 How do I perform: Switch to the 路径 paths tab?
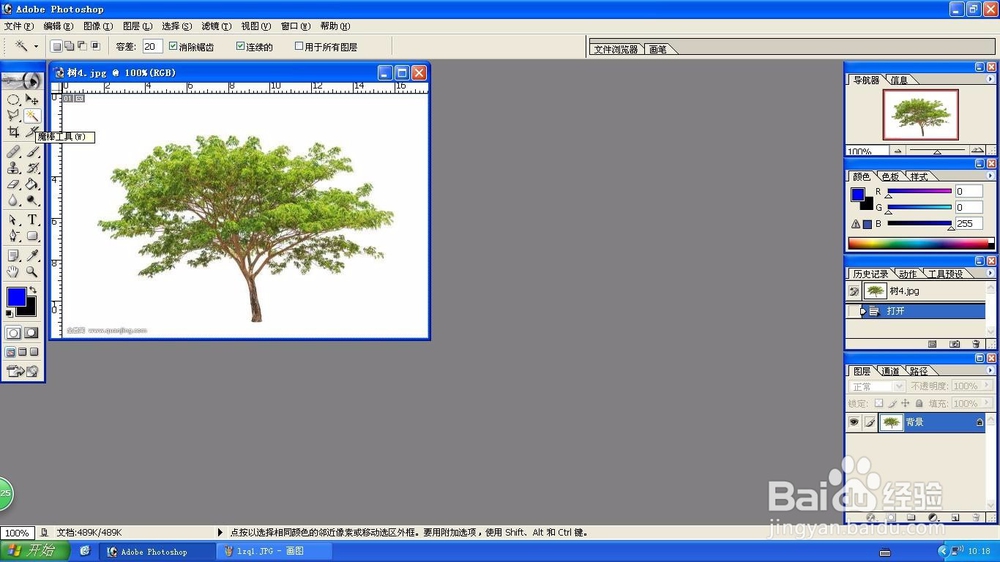(919, 371)
